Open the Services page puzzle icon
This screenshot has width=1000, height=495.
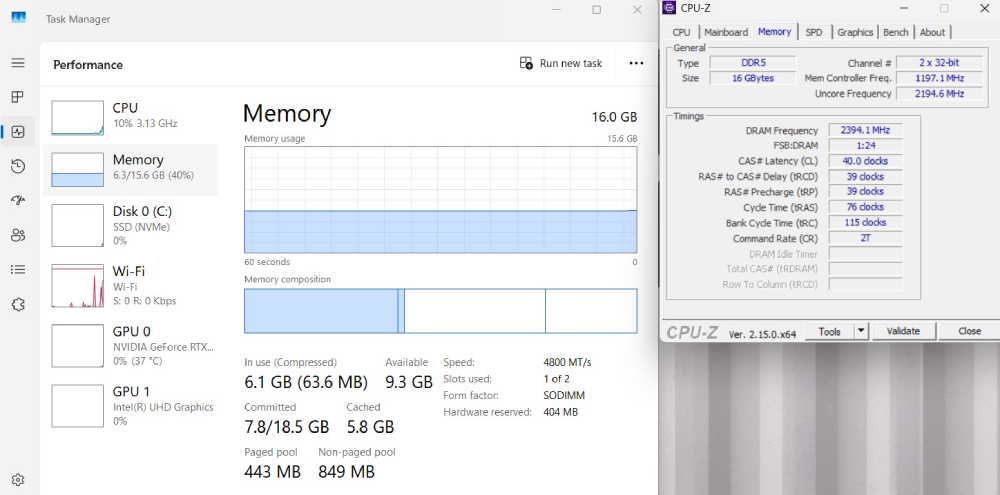tap(17, 304)
